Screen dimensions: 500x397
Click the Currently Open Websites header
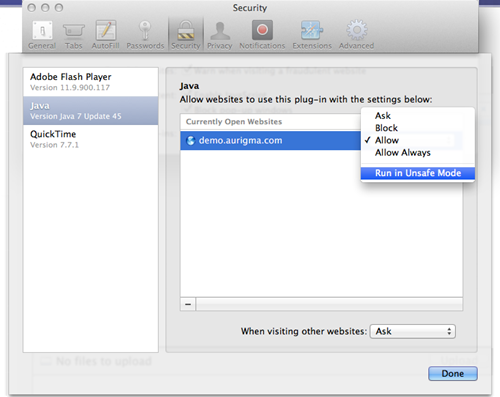[270, 122]
